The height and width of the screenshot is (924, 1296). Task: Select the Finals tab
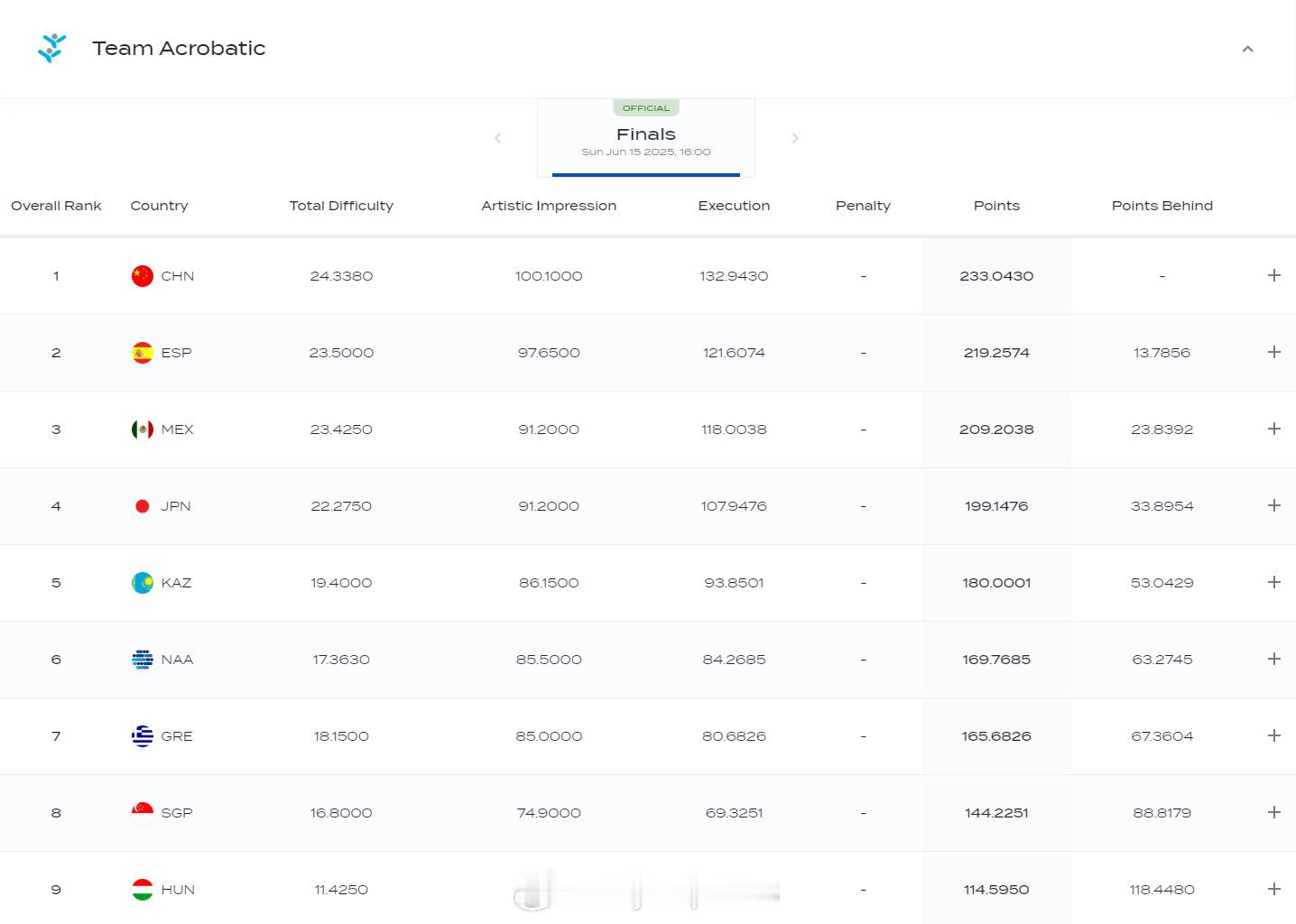pos(646,138)
